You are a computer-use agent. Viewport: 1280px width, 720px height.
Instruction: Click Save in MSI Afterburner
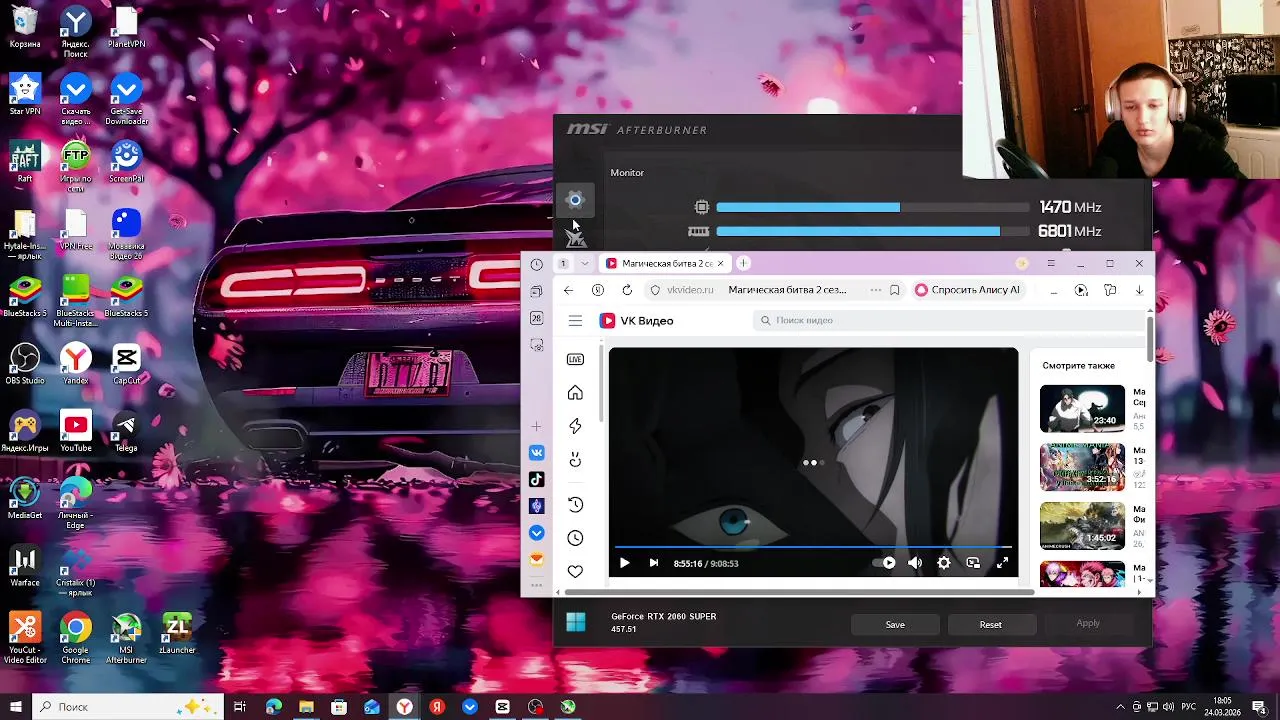point(895,624)
